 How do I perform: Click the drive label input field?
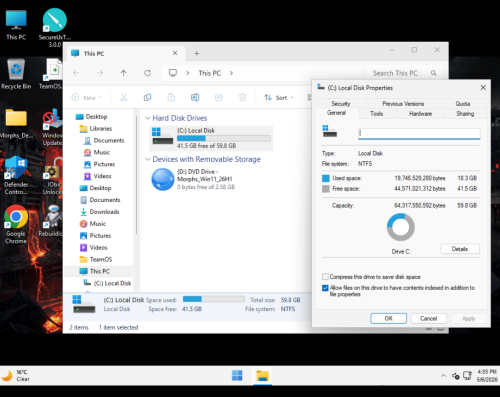419,133
